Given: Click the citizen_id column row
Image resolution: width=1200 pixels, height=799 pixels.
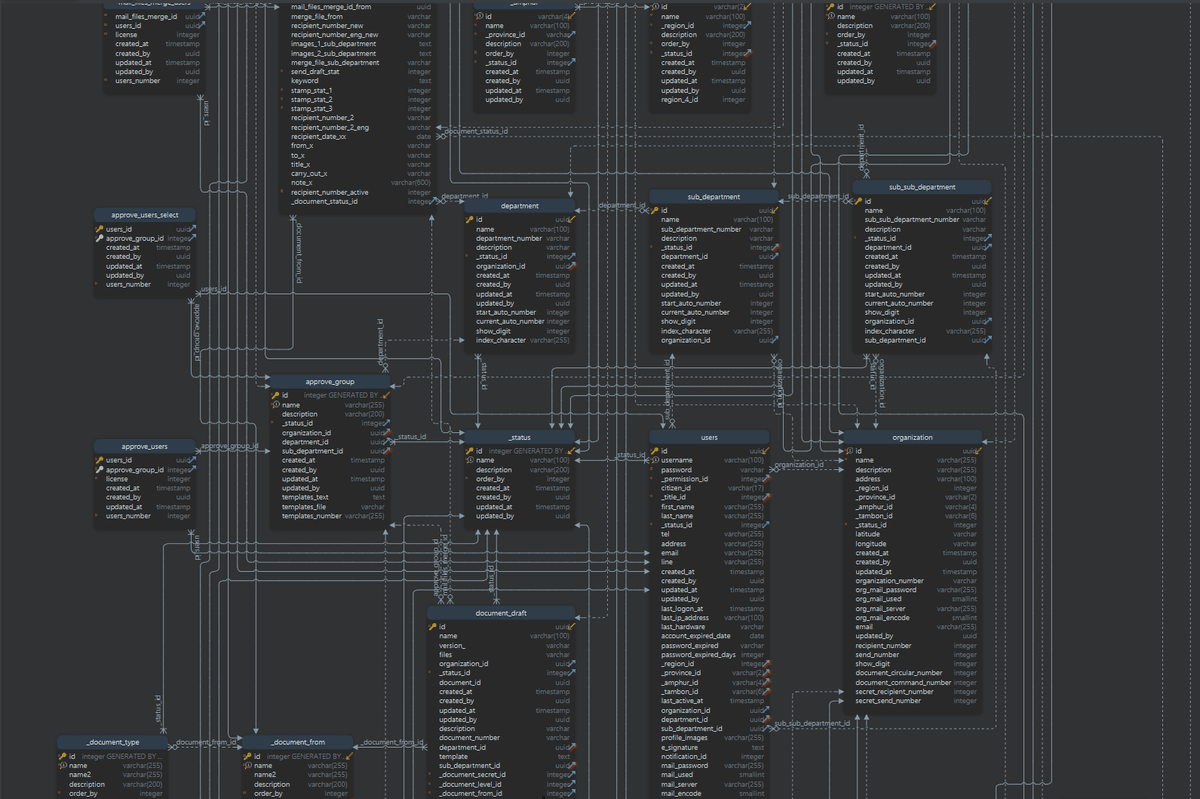Looking at the screenshot, I should (711, 488).
